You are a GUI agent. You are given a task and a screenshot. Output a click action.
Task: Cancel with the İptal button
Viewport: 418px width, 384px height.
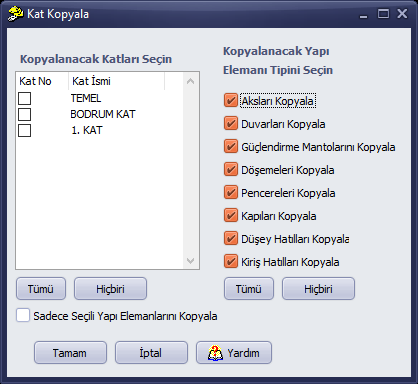(x=151, y=353)
